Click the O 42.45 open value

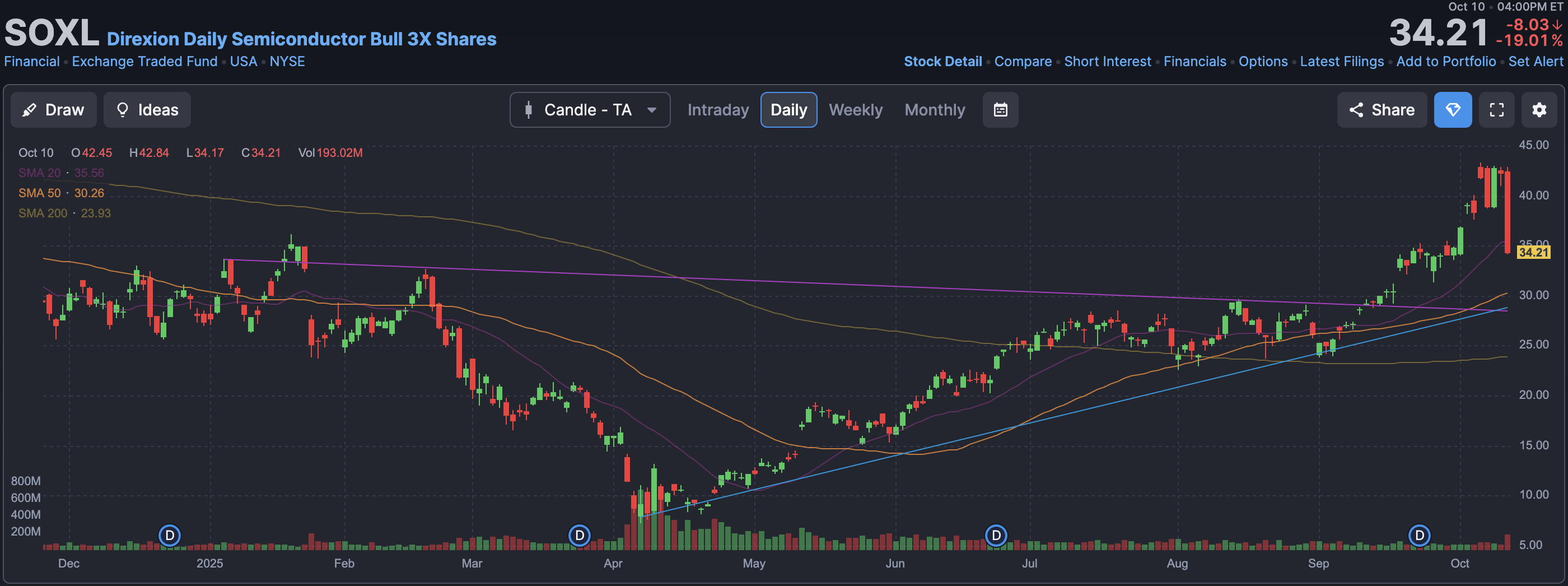[x=91, y=153]
